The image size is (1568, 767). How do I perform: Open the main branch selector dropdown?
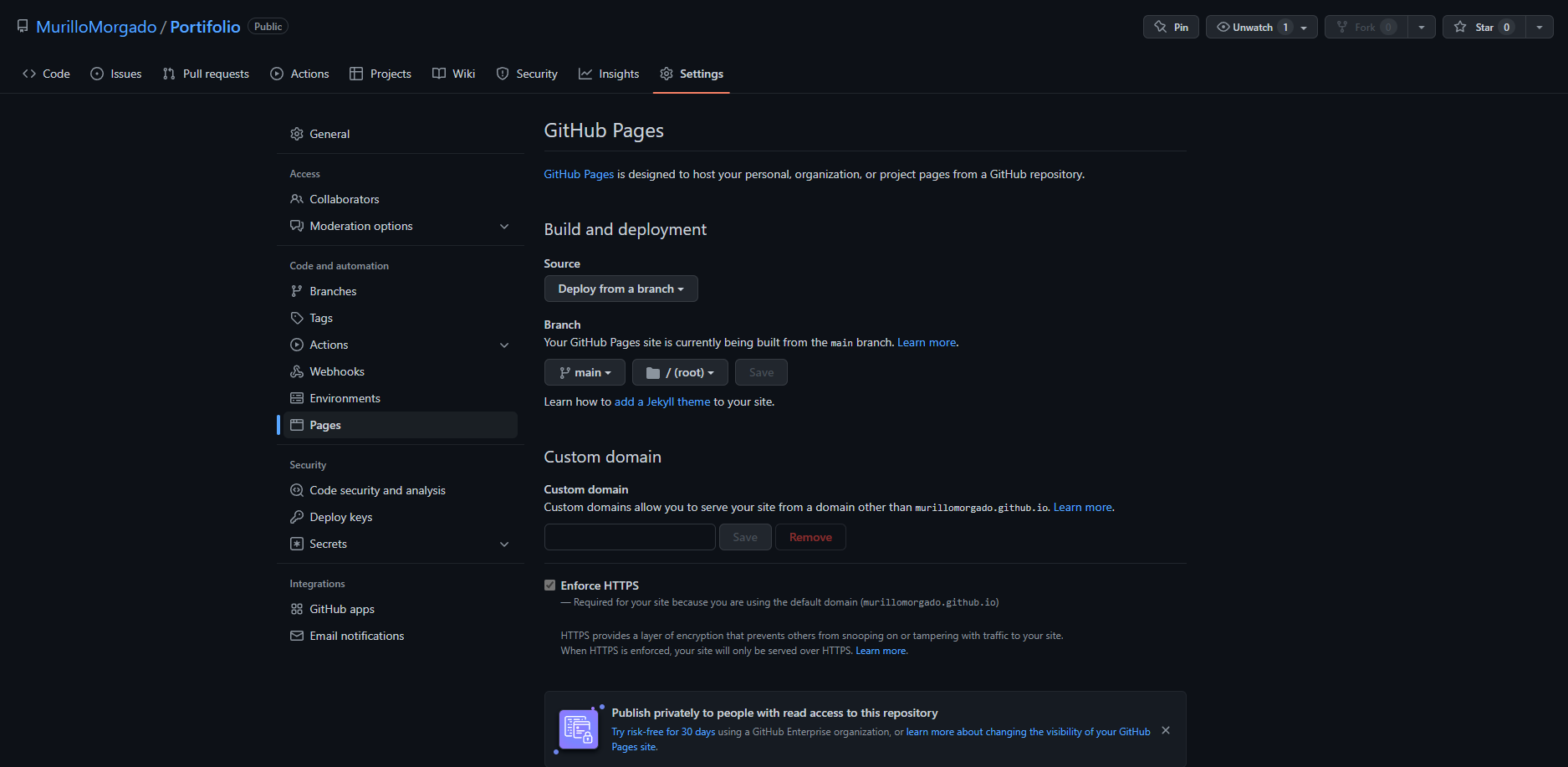(x=585, y=372)
